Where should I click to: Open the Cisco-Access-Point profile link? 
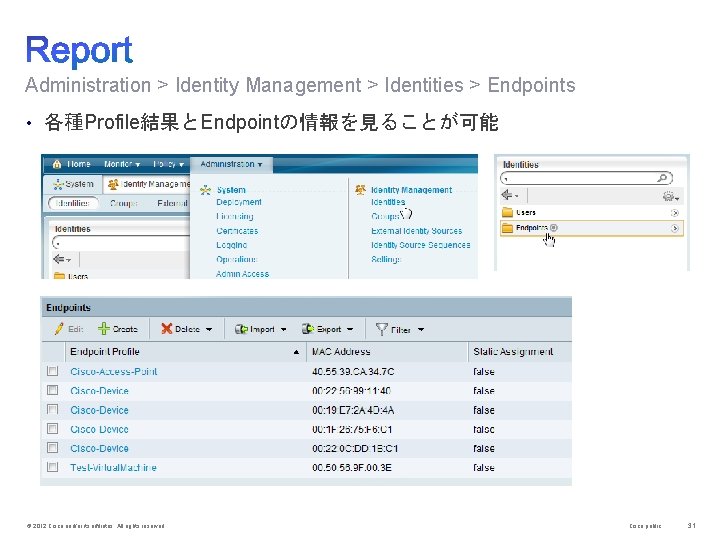coord(113,371)
